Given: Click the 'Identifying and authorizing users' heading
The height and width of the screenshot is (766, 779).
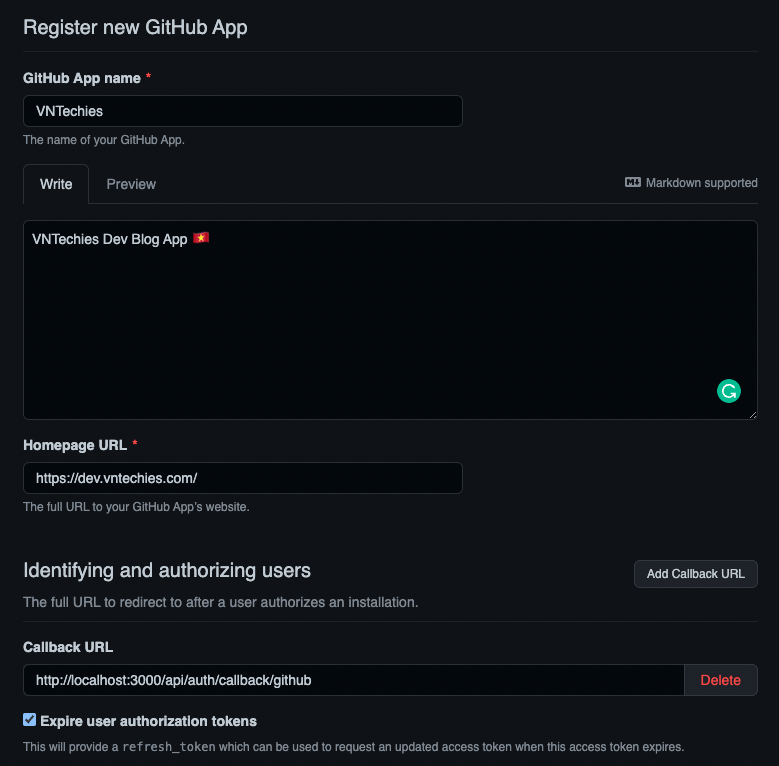Looking at the screenshot, I should (x=167, y=571).
